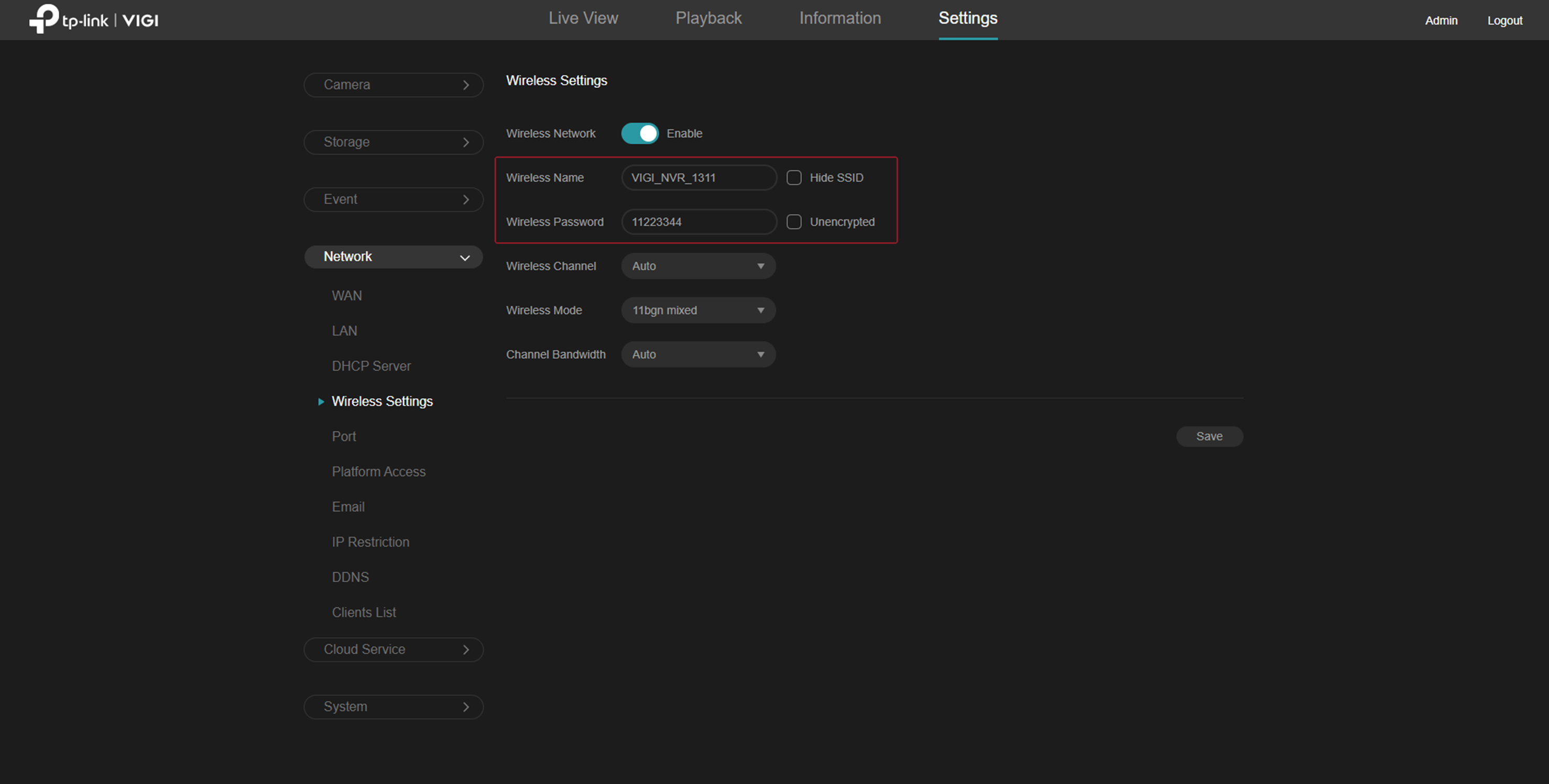Click the Wireless Network label
Image resolution: width=1549 pixels, height=784 pixels.
tap(550, 134)
